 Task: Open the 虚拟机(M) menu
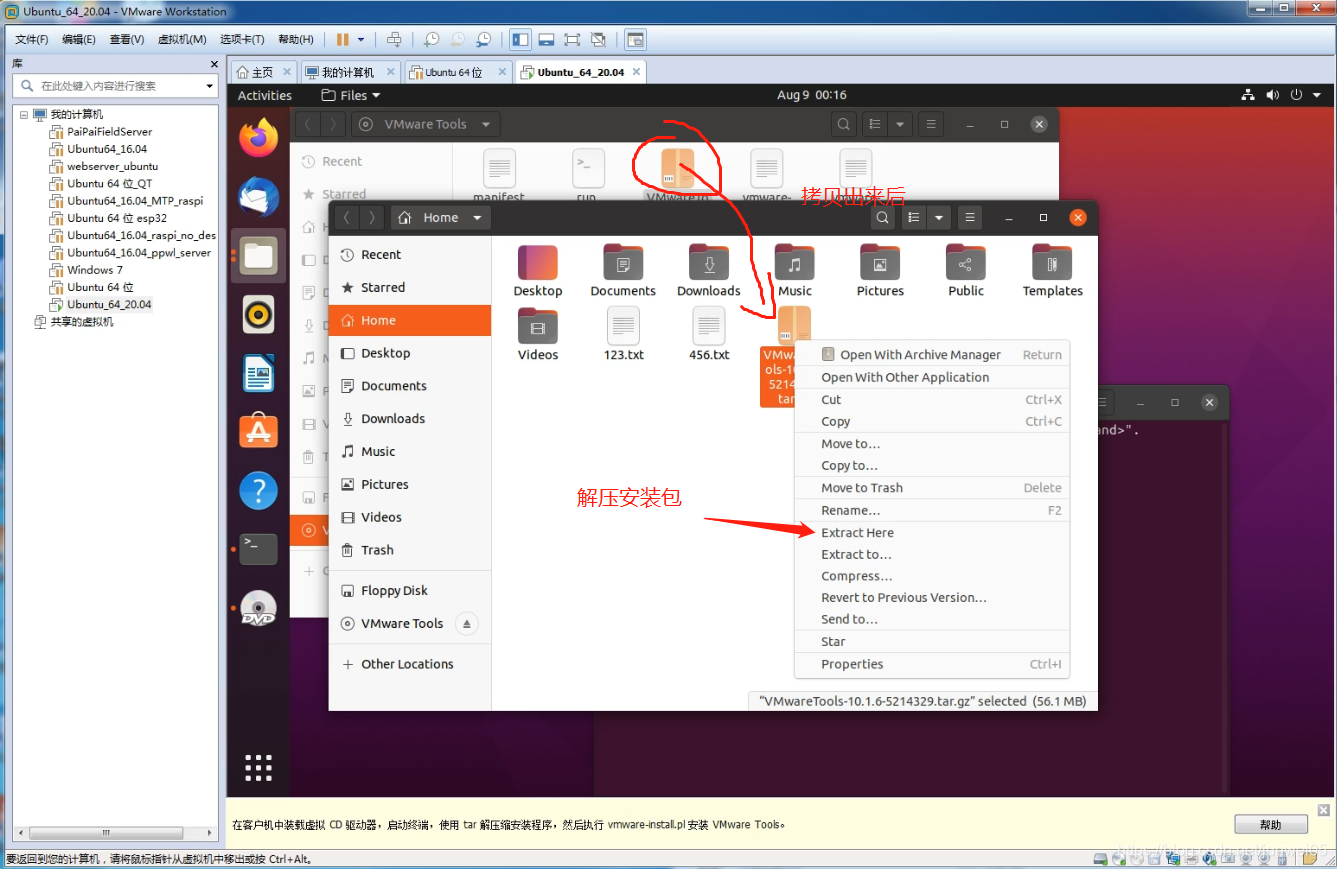(x=182, y=40)
